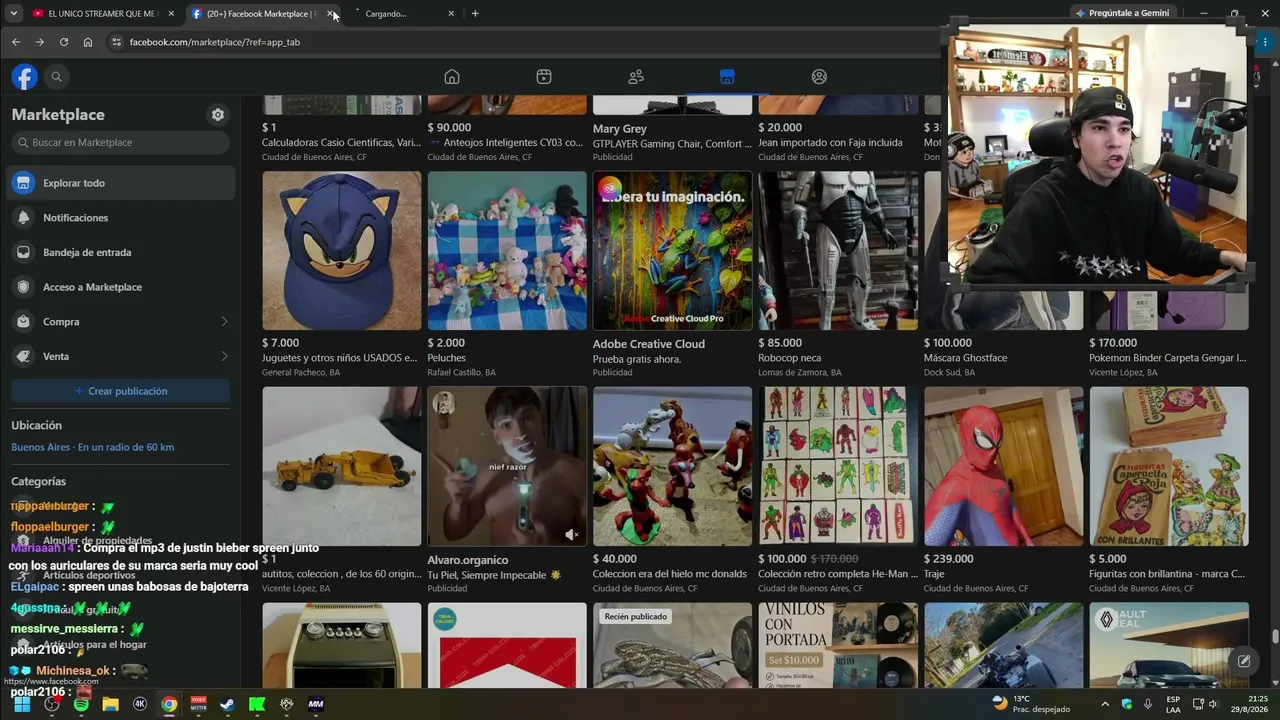Click the Calculadoras Casio Científicas title
1280x720 pixels.
pyautogui.click(x=341, y=143)
